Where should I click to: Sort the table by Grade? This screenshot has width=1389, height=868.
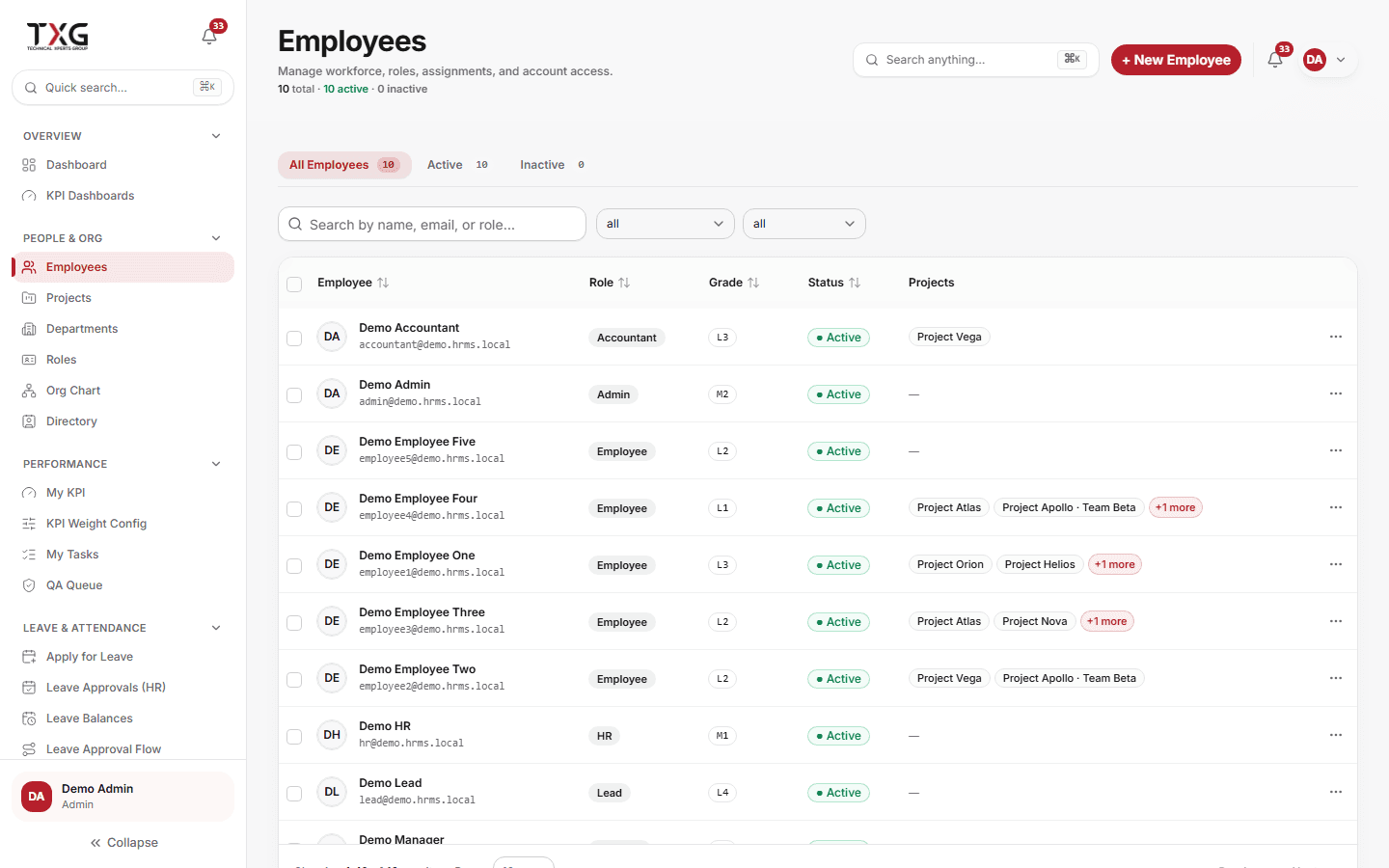coord(734,283)
